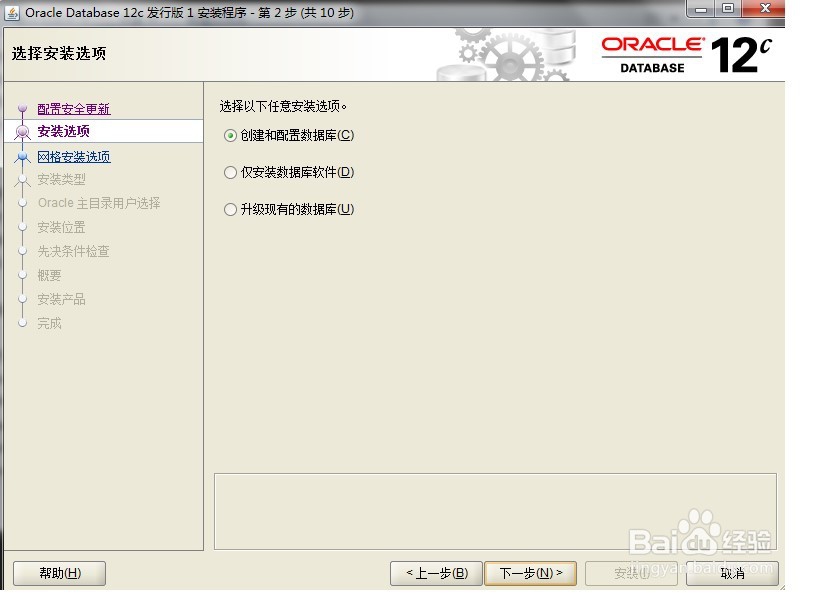
Task: Click the 选择安装选项 page heading
Action: click(59, 53)
